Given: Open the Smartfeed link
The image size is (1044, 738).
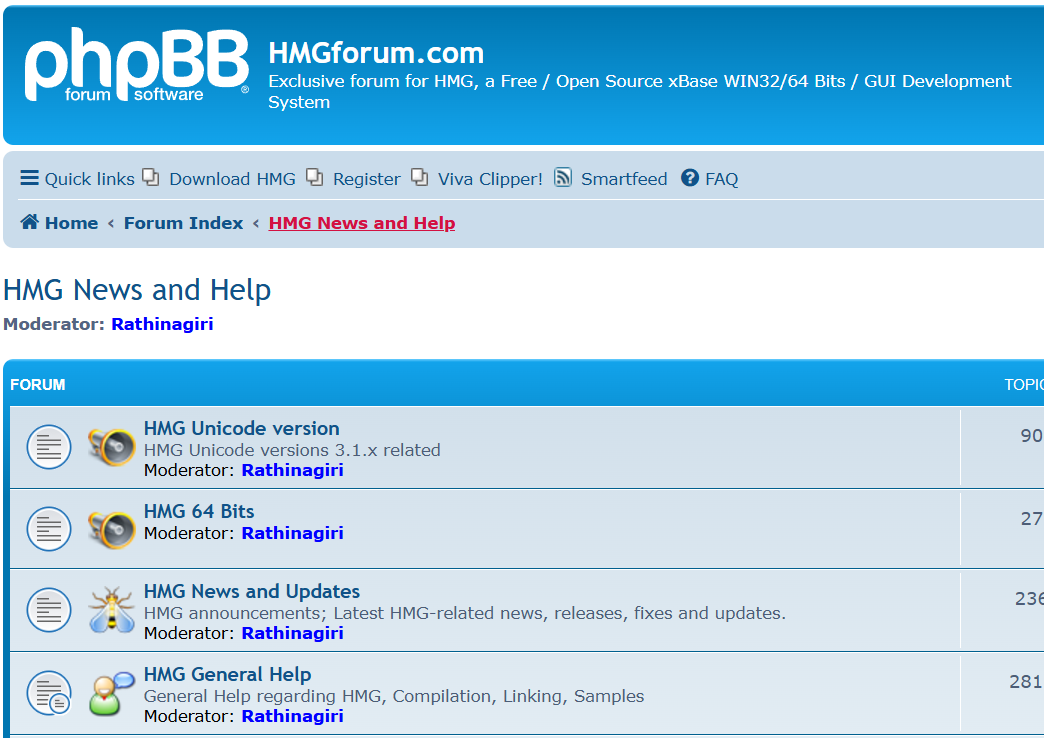Looking at the screenshot, I should (624, 179).
